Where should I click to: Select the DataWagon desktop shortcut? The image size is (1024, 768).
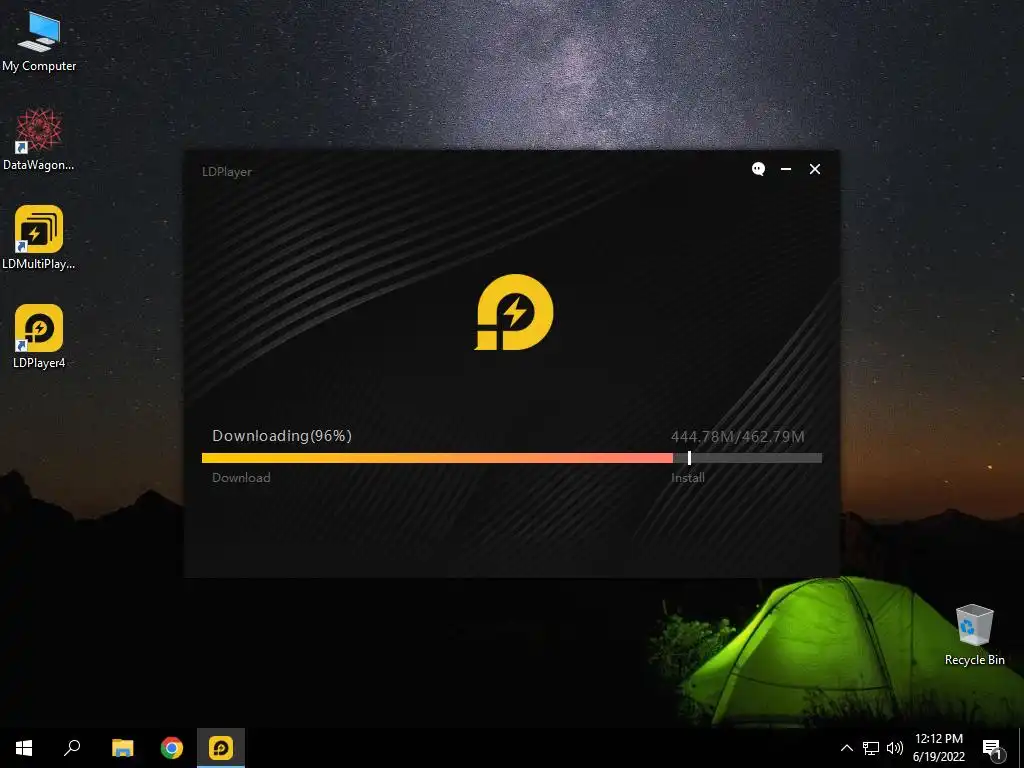pos(39,140)
